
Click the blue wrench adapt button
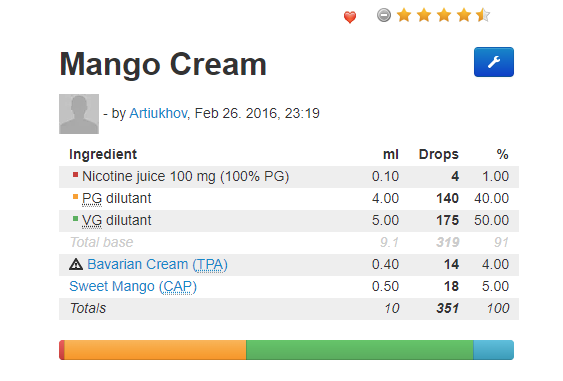click(x=494, y=62)
